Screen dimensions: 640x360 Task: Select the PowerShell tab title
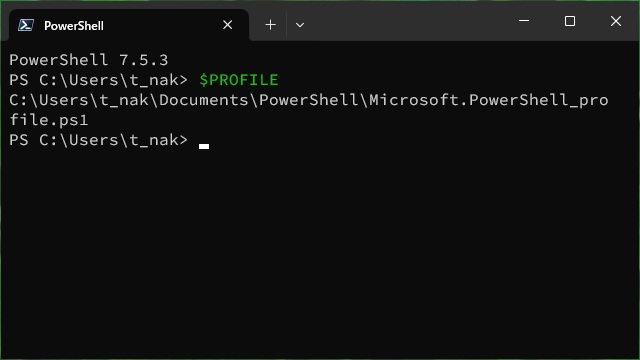pyautogui.click(x=74, y=26)
